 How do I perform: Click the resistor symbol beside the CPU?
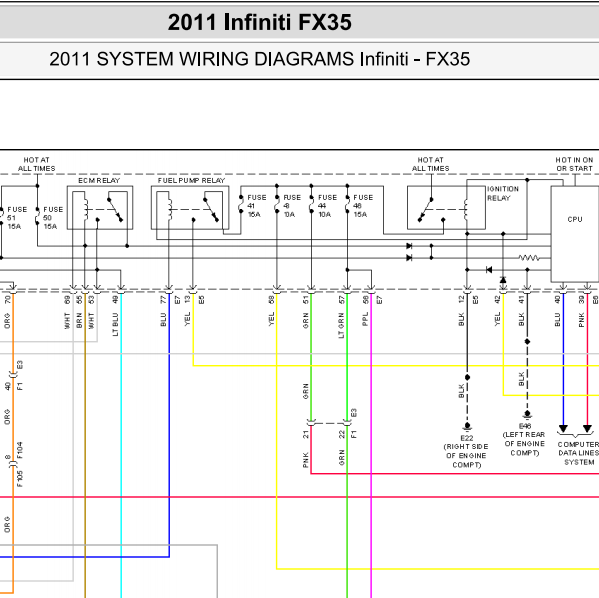[x=529, y=258]
